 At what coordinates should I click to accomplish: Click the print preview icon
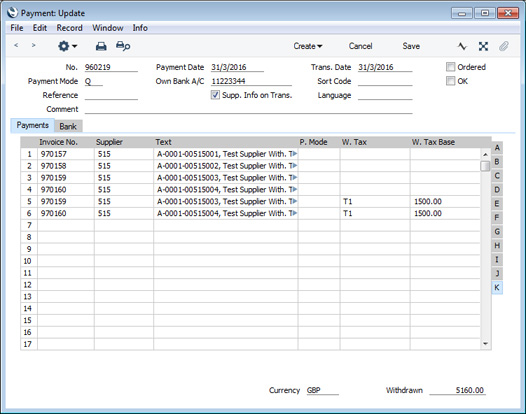click(123, 46)
